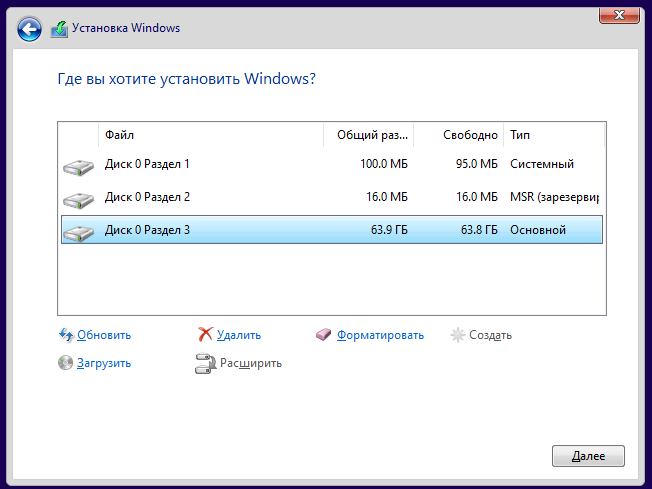
Task: Select the Форматировать link
Action: click(380, 335)
